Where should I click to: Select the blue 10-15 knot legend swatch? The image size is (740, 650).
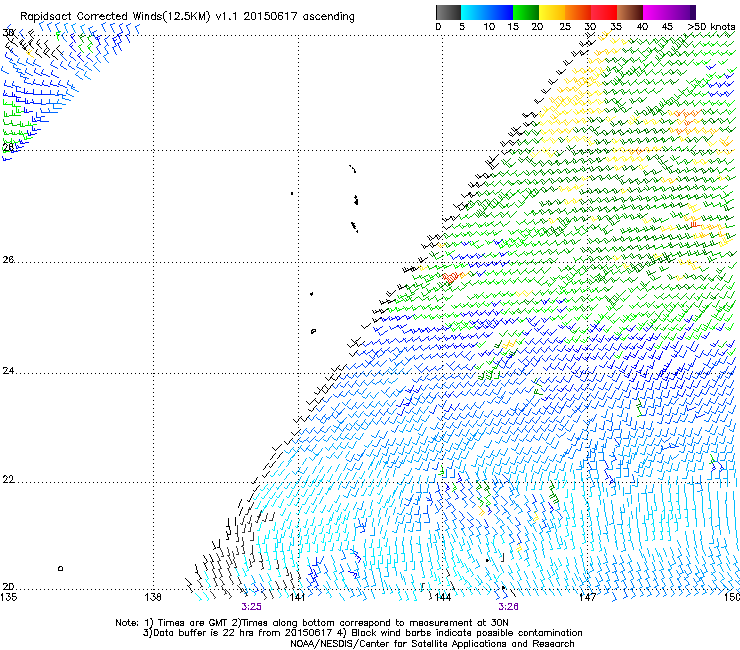click(x=499, y=12)
